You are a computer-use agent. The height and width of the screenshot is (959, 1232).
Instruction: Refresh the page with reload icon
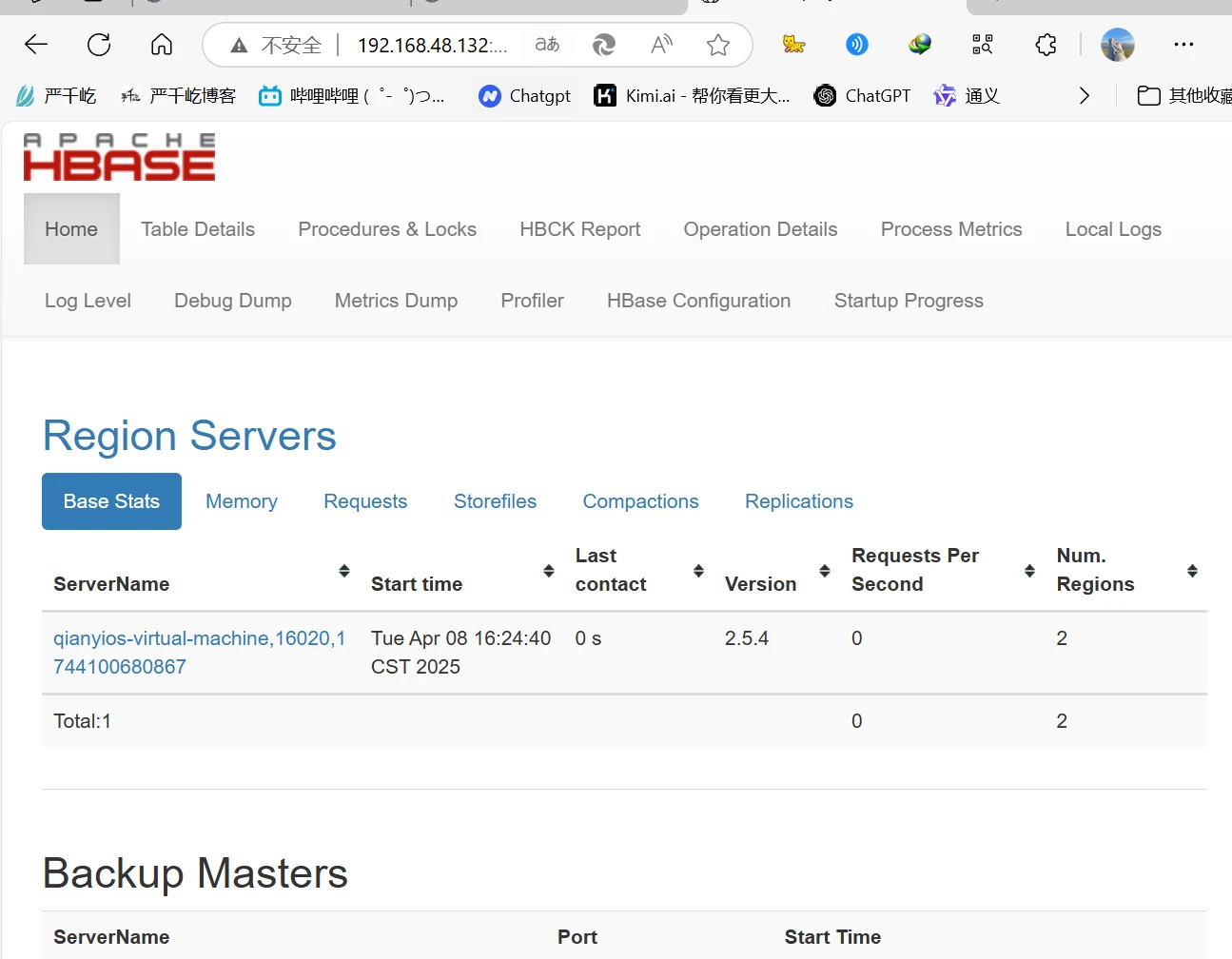tap(99, 45)
